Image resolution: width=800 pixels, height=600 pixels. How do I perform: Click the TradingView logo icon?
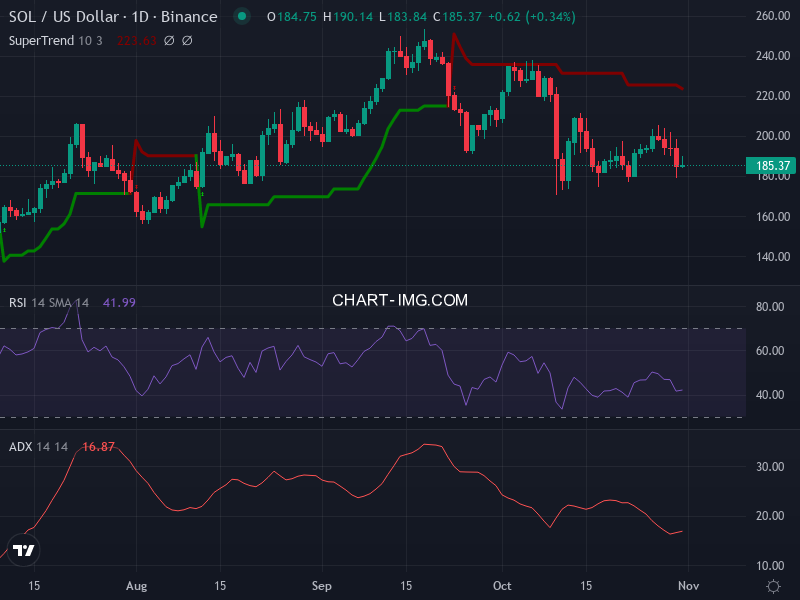(25, 550)
